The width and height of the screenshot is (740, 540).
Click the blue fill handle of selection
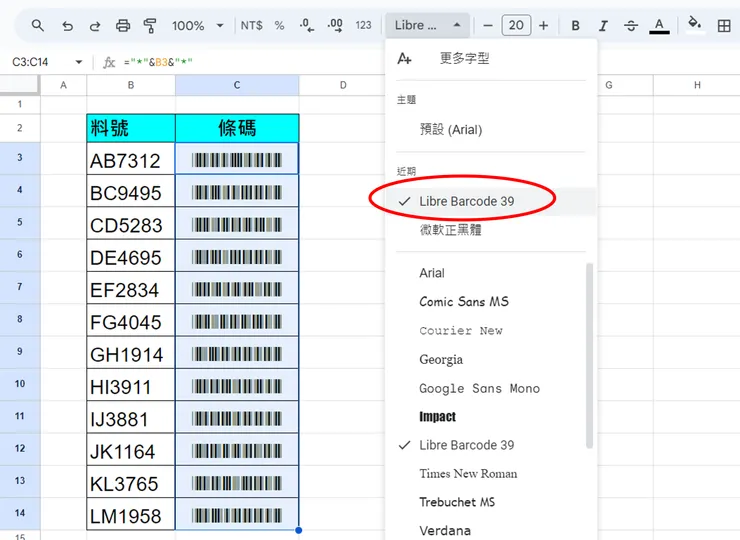[x=298, y=530]
